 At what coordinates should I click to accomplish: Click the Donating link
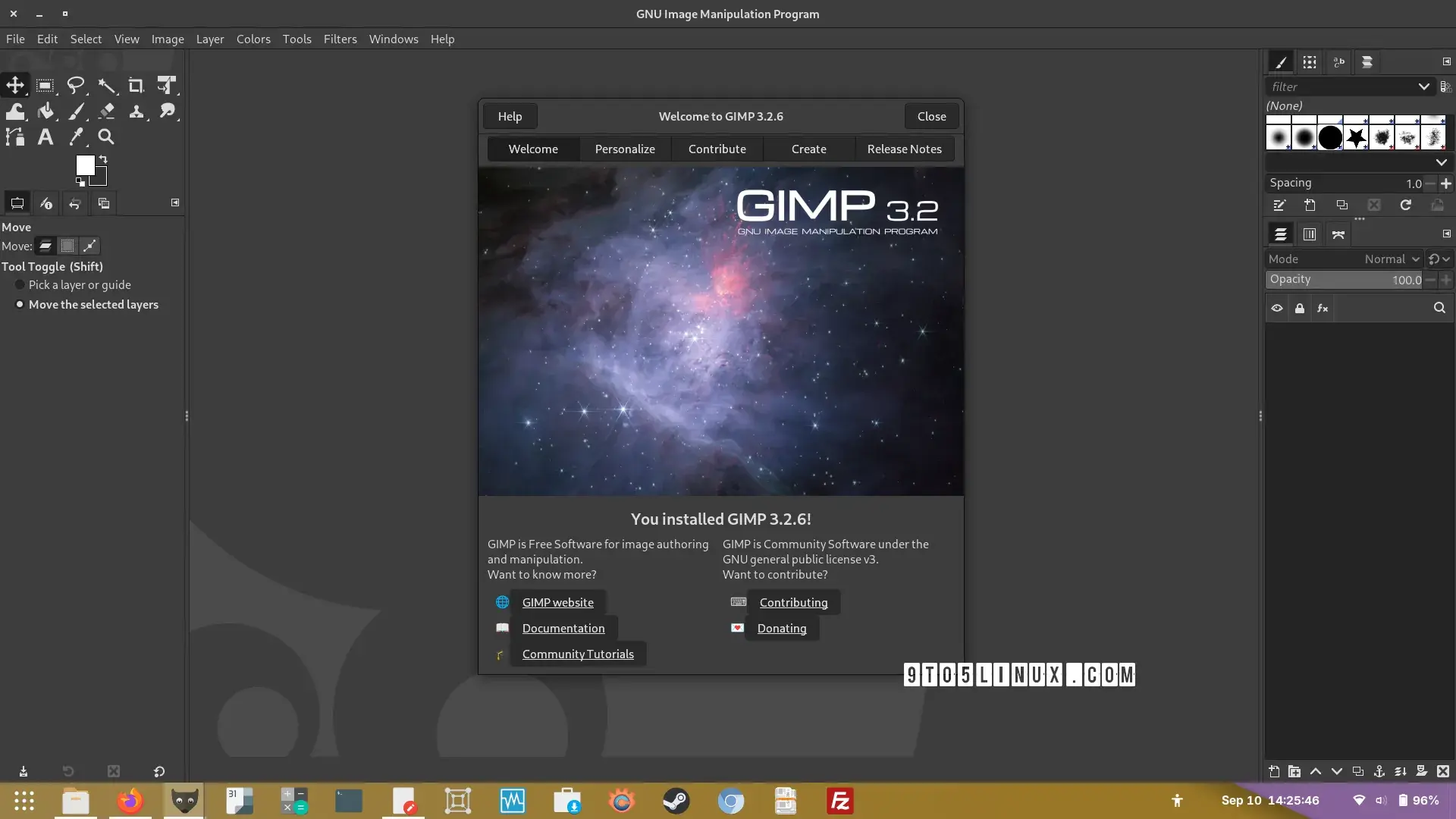coord(781,628)
